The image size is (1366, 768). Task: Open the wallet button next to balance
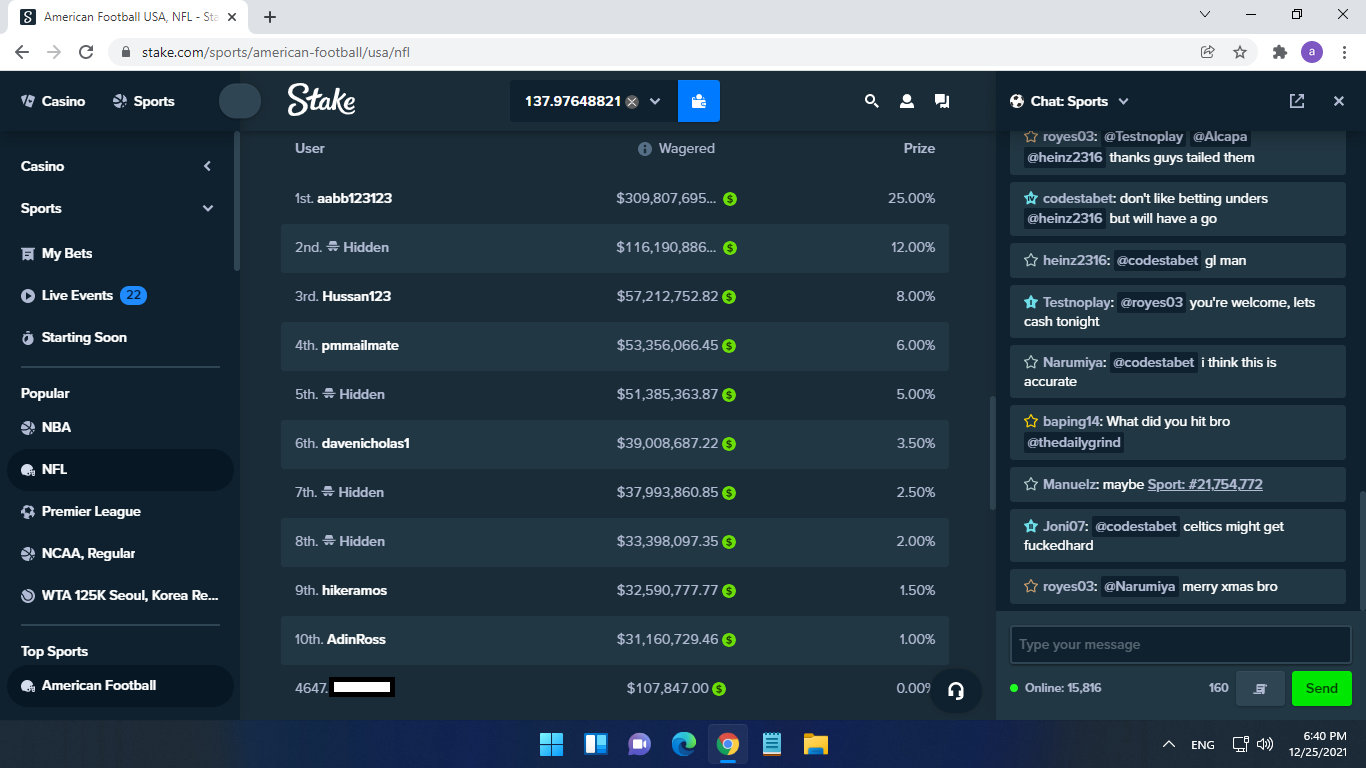coord(699,101)
